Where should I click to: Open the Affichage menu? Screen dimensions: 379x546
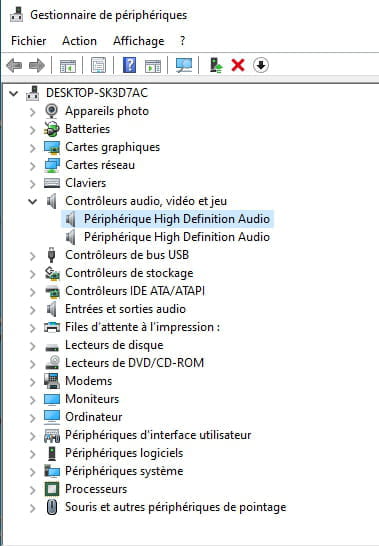coord(139,41)
